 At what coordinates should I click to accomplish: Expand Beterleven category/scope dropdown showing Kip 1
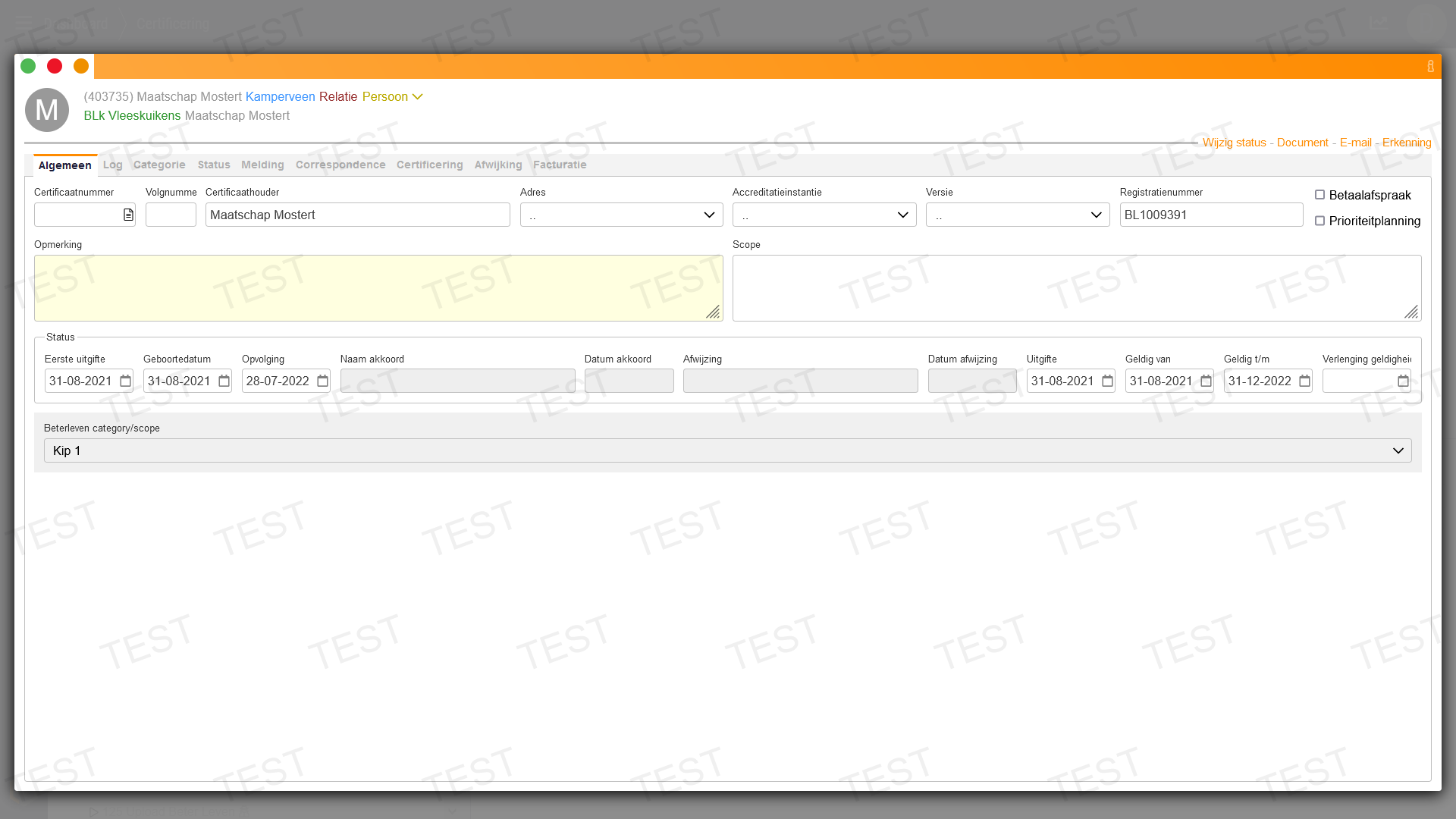coord(727,450)
